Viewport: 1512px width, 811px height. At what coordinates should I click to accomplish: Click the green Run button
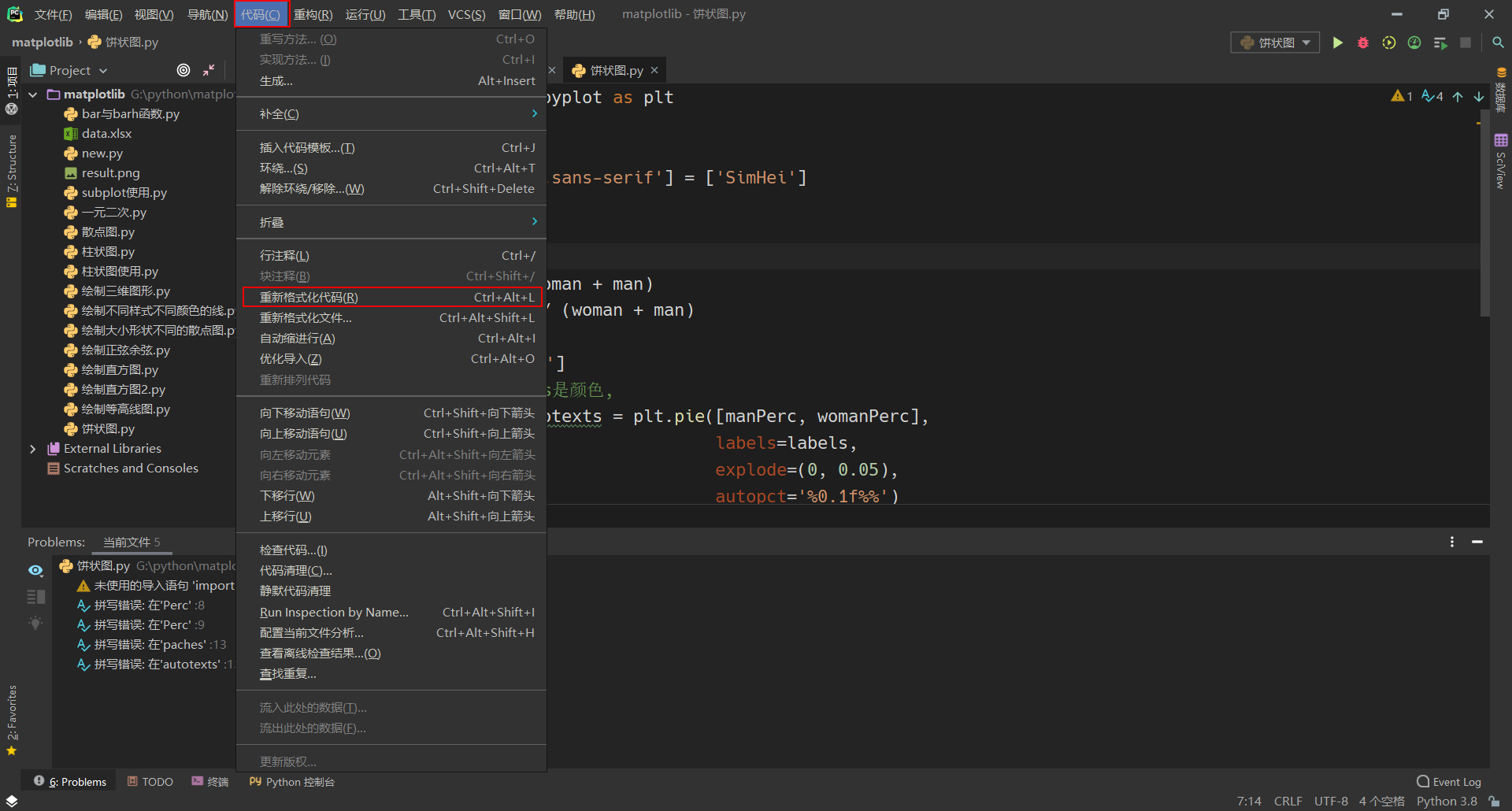click(x=1337, y=43)
